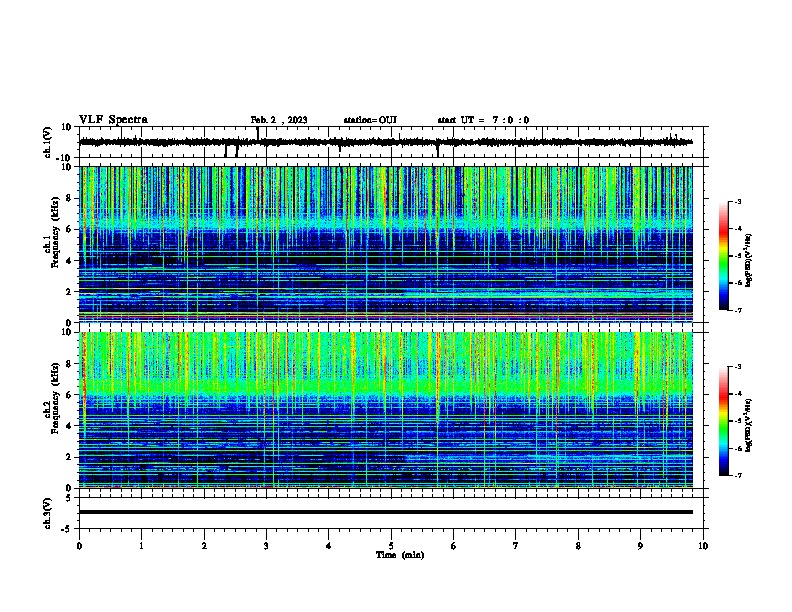The image size is (792, 612).
Task: Click the ch.2 color bar's log(PSD) units label
Action: pyautogui.click(x=749, y=425)
